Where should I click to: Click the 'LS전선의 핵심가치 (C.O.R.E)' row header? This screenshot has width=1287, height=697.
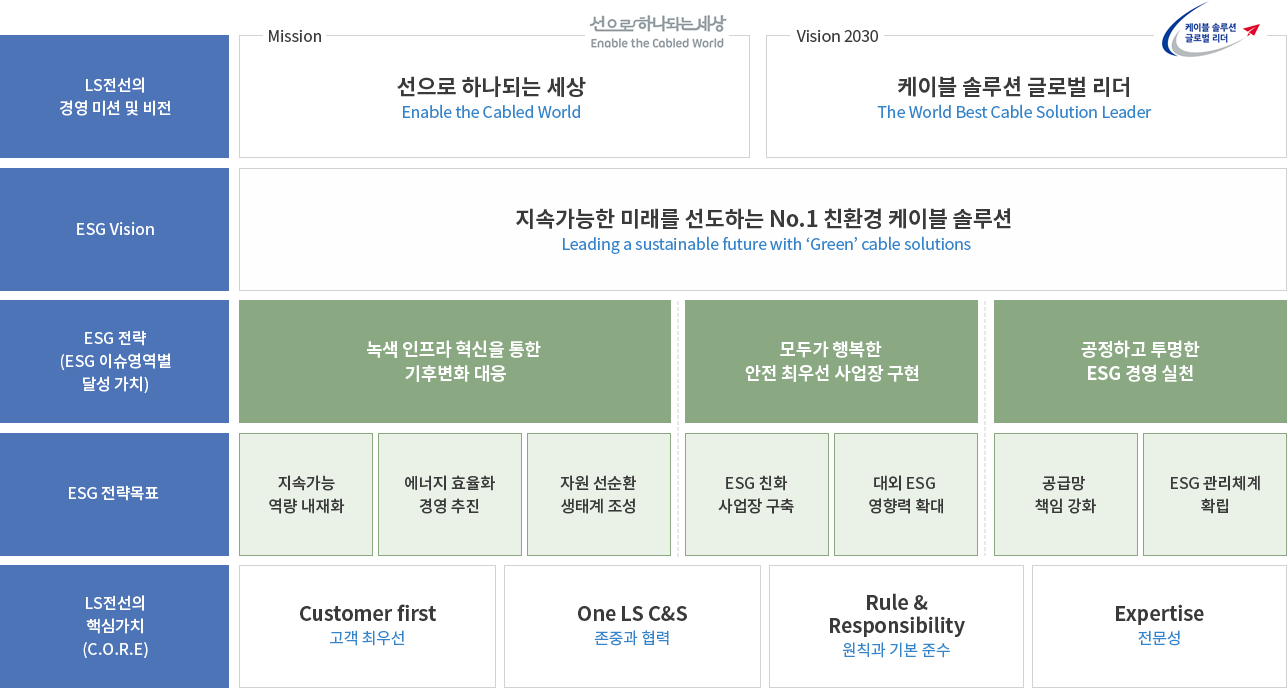coord(115,626)
